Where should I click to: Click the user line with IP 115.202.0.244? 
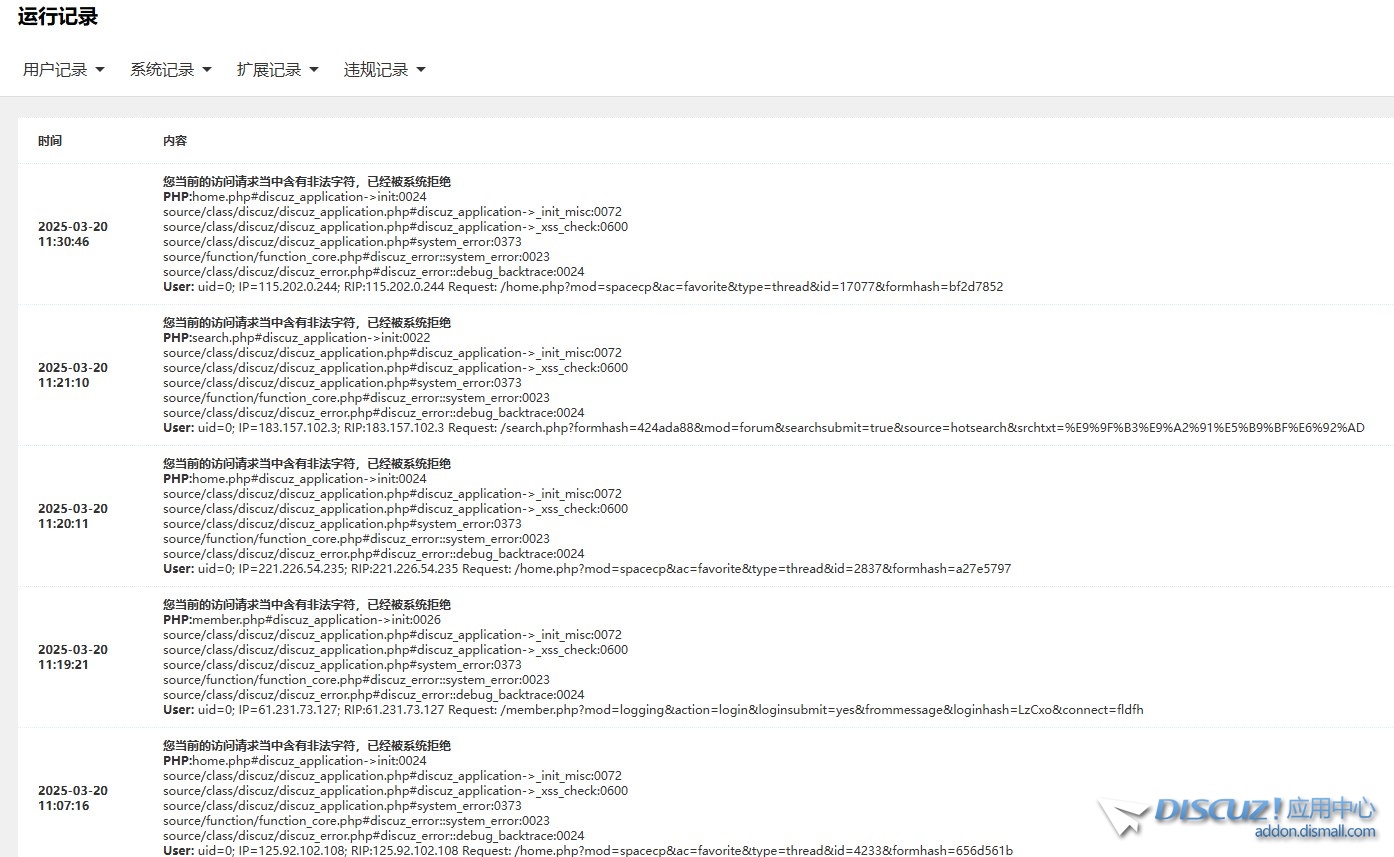[582, 287]
